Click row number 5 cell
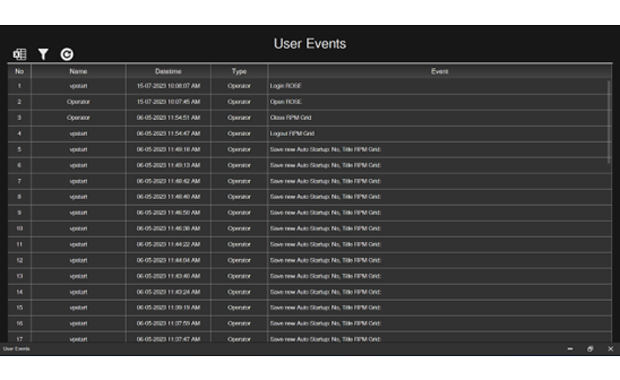 click(x=19, y=149)
